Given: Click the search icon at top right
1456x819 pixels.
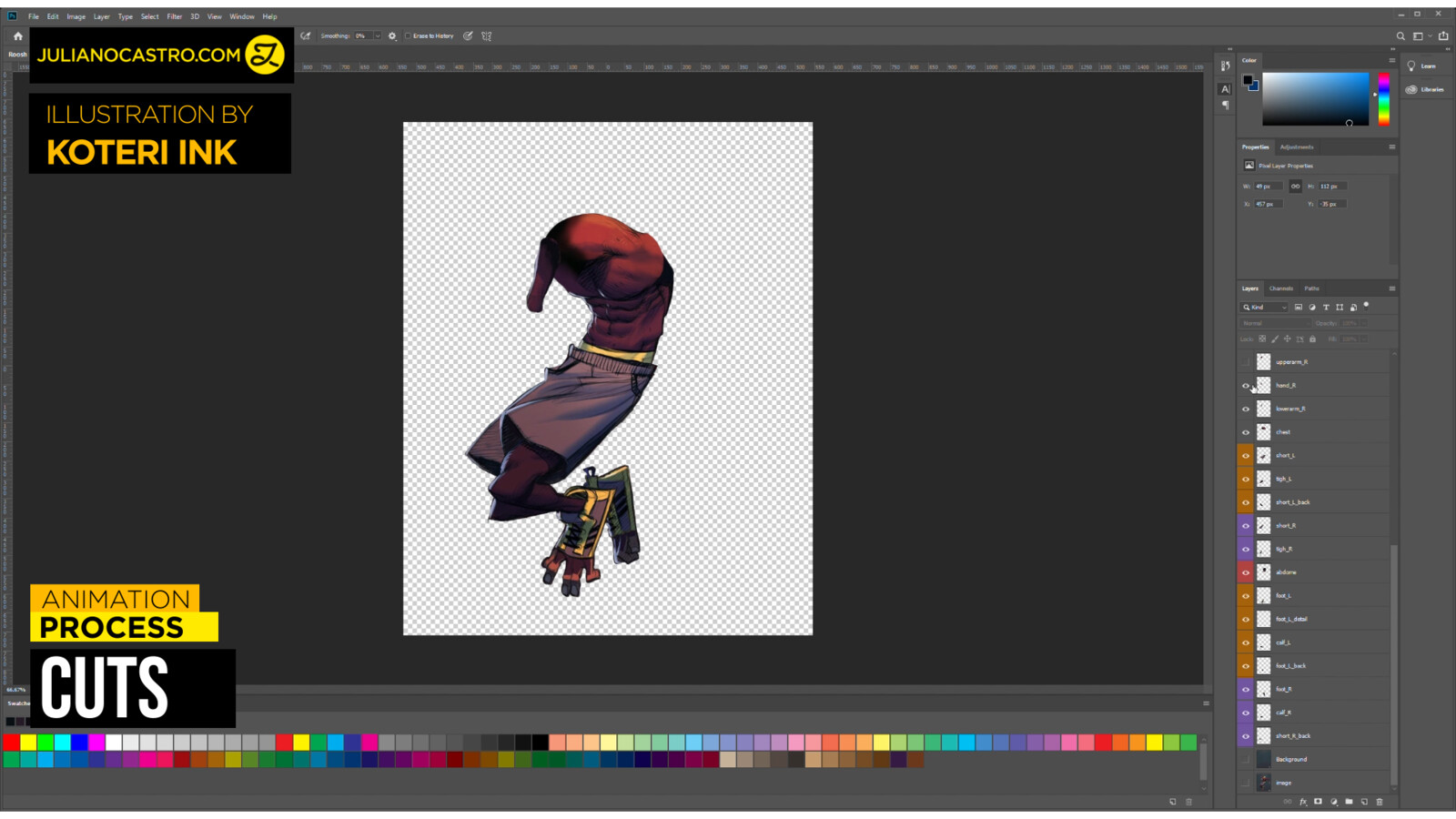Looking at the screenshot, I should pos(1400,36).
